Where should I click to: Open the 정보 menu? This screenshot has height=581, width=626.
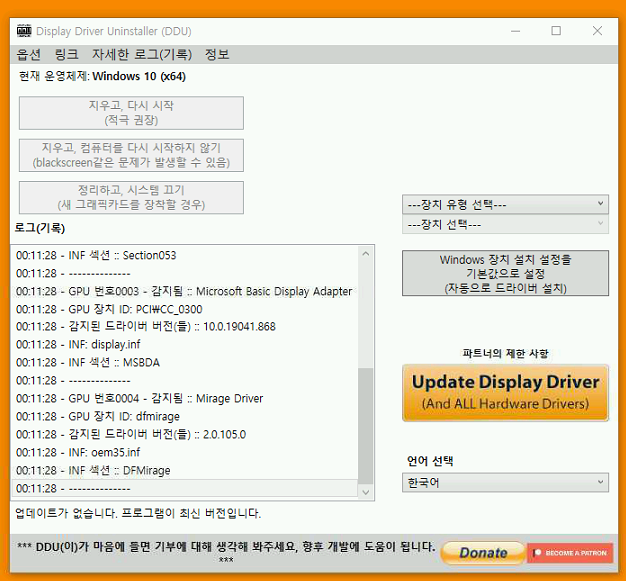217,54
